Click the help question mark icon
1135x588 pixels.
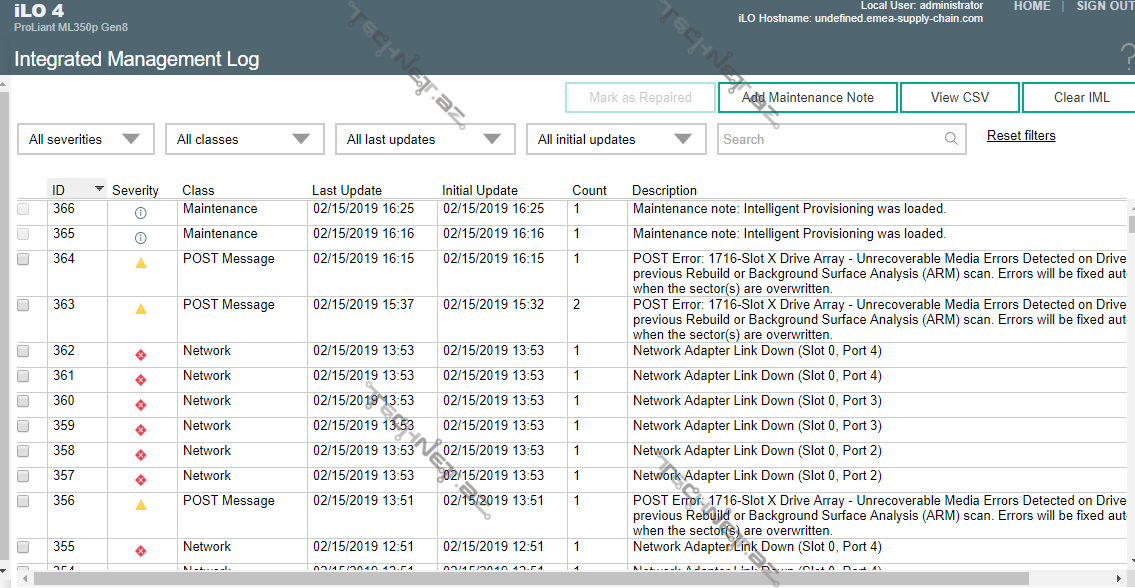click(x=1129, y=57)
